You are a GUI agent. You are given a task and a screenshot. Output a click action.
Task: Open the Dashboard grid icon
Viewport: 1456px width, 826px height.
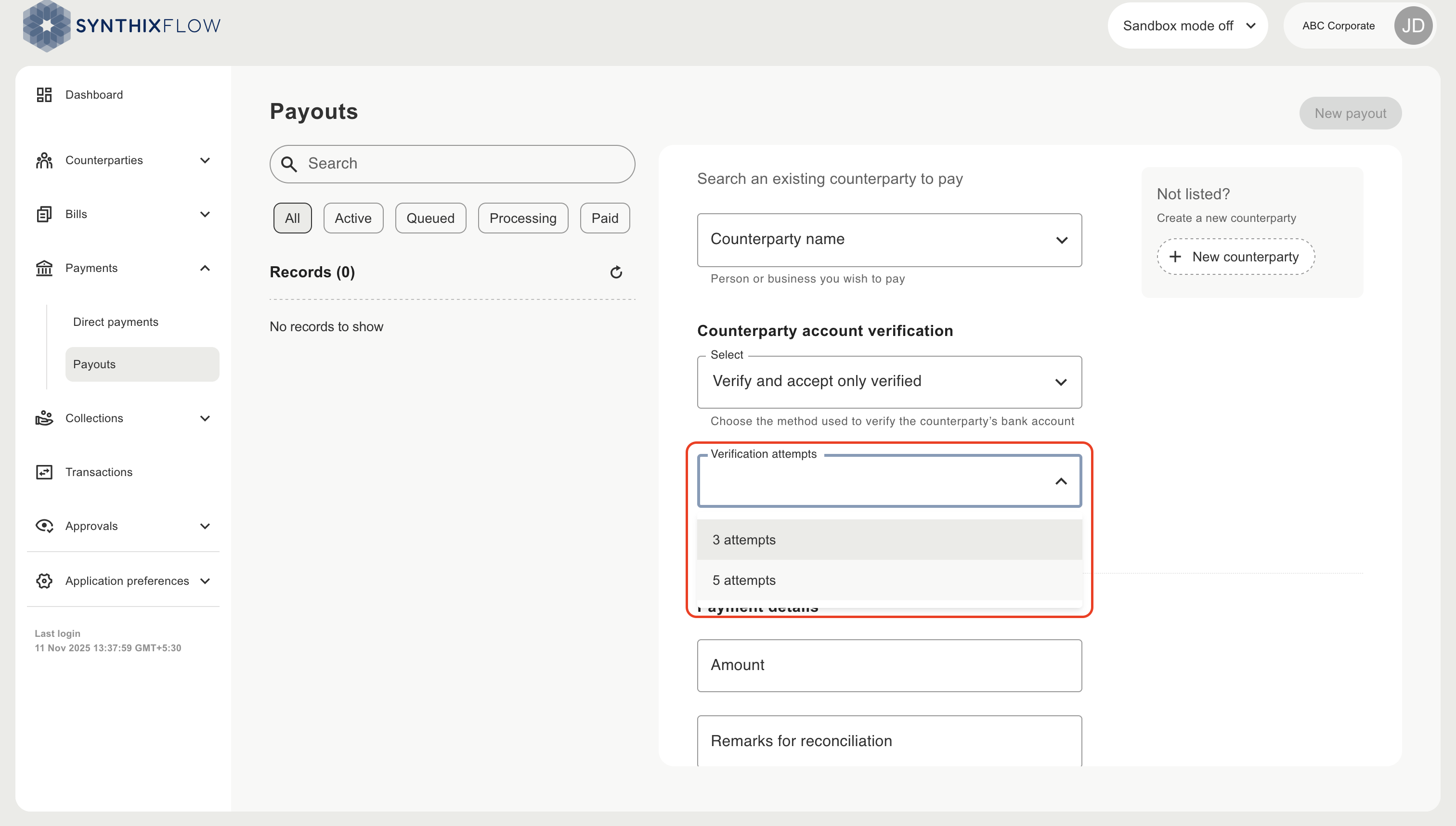click(x=44, y=95)
